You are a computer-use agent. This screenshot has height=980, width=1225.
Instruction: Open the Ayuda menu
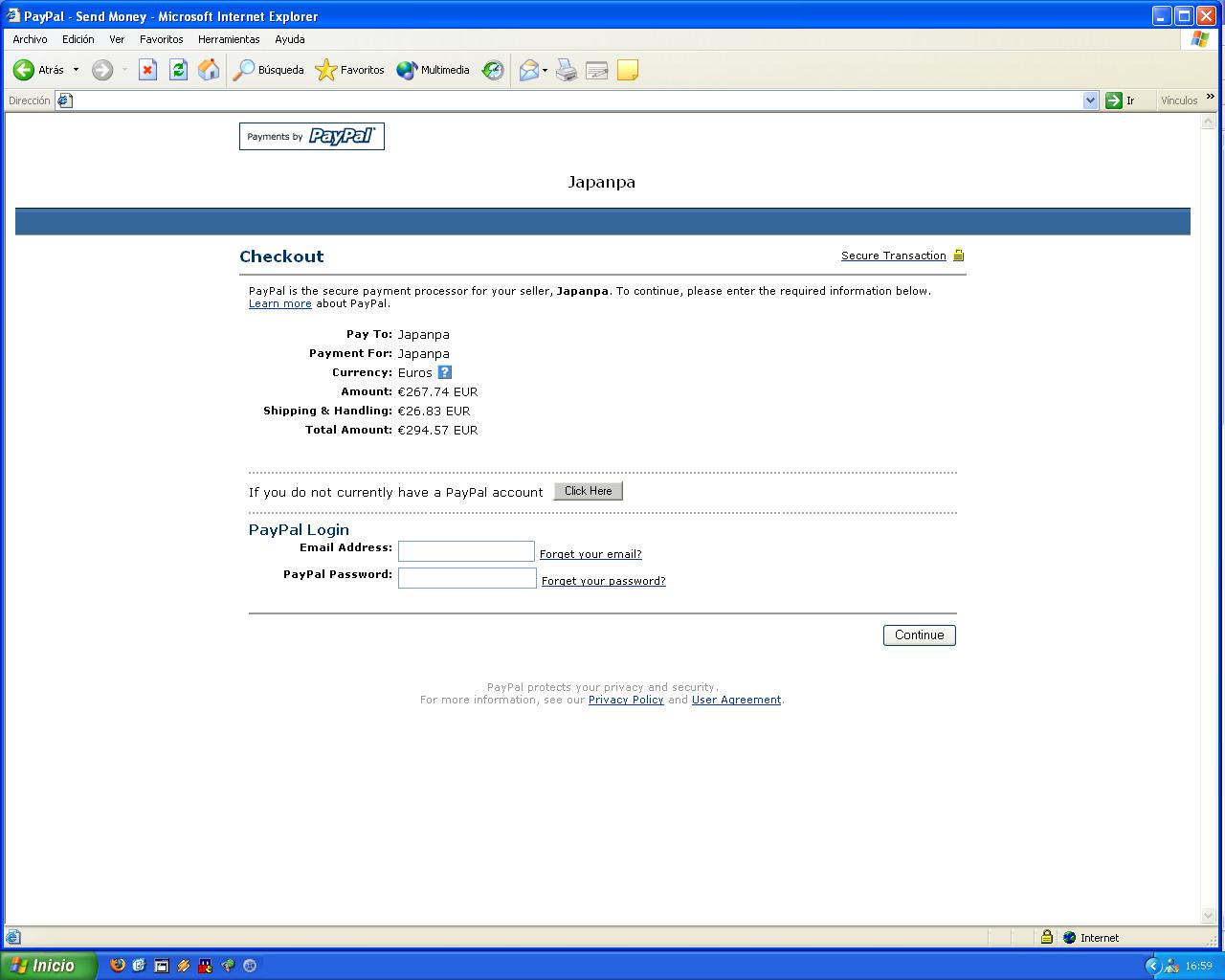[x=290, y=39]
